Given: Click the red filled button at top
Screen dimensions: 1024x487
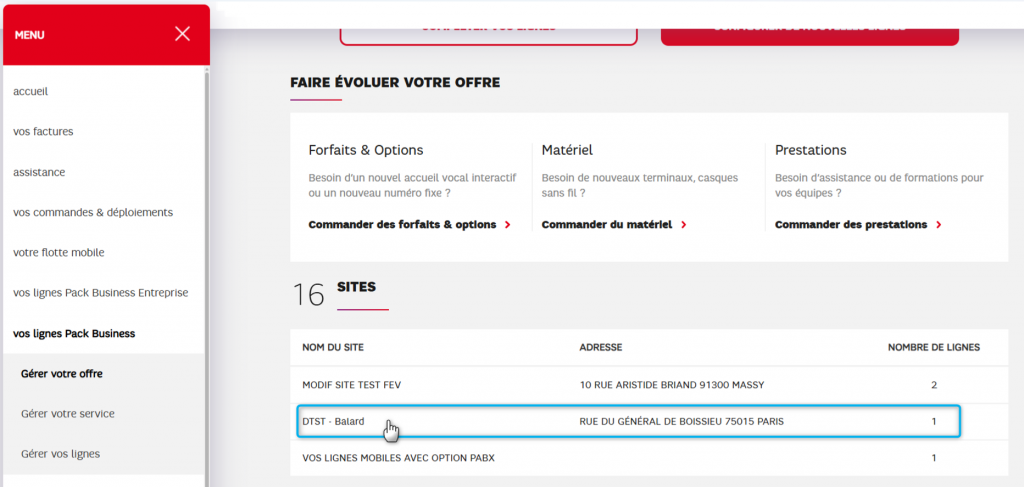Looking at the screenshot, I should [x=809, y=30].
